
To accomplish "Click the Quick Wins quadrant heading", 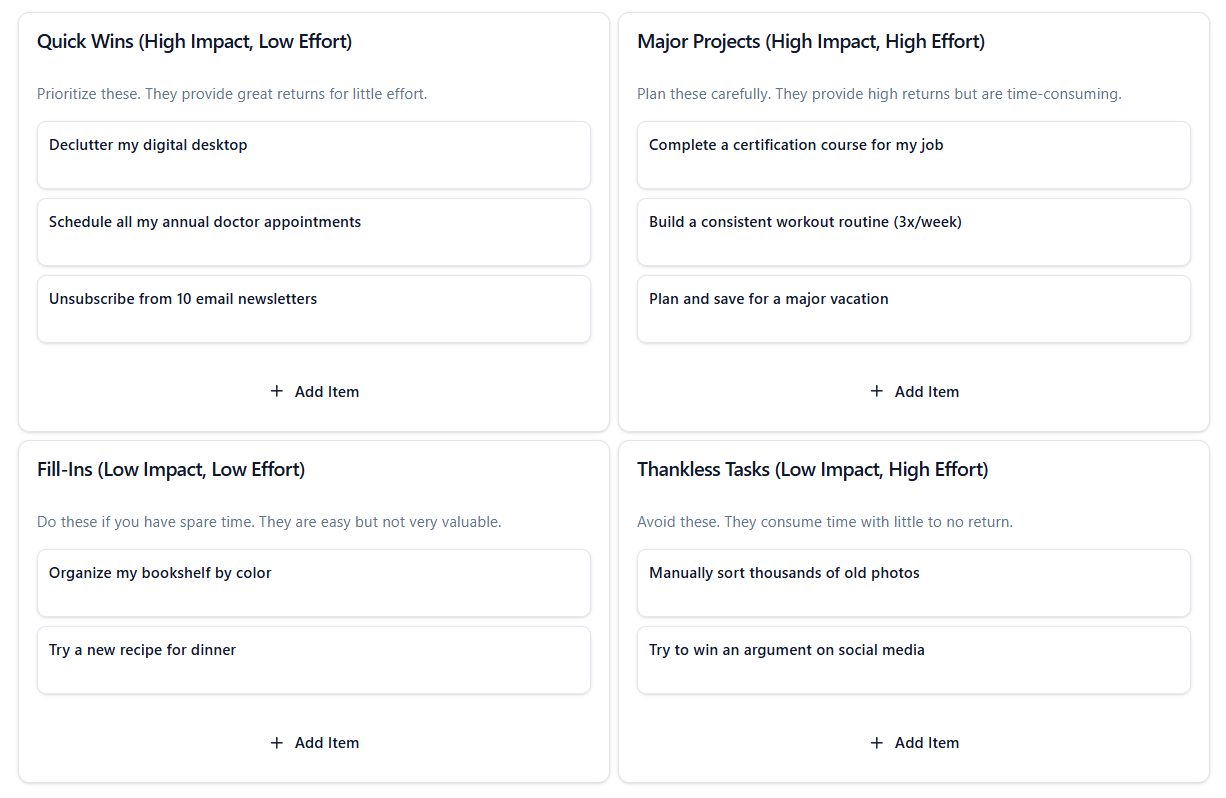I will (194, 42).
